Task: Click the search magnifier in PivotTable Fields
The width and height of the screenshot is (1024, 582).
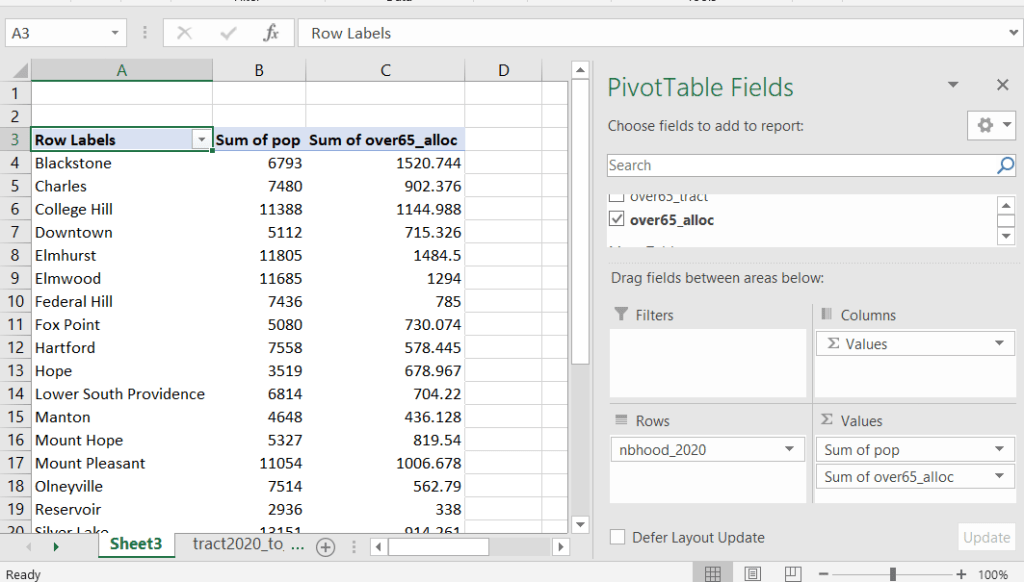Action: (x=1005, y=166)
